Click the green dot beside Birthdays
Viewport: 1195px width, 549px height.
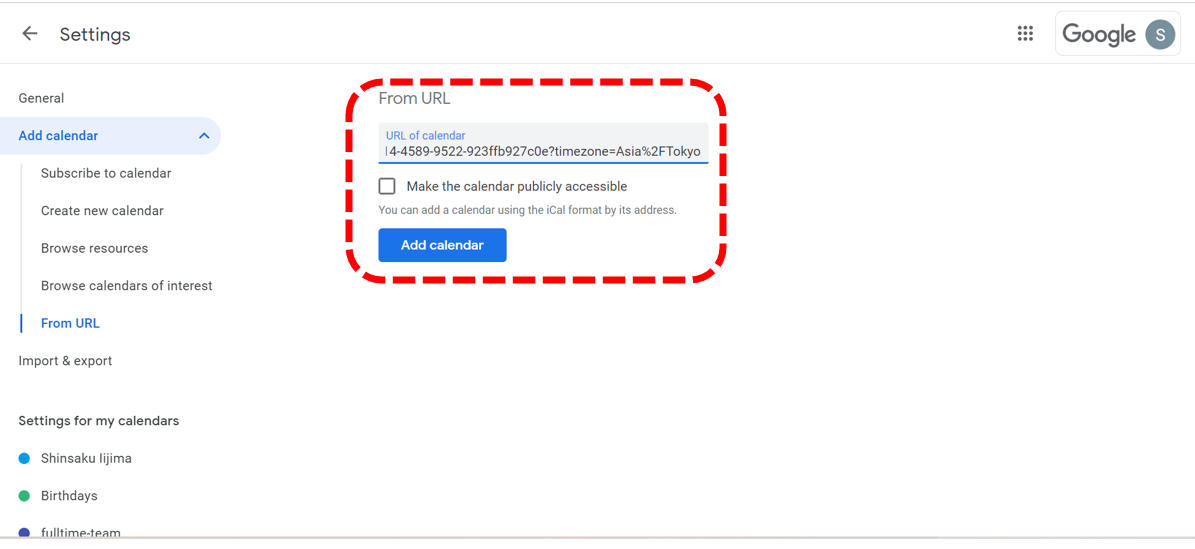(x=25, y=496)
